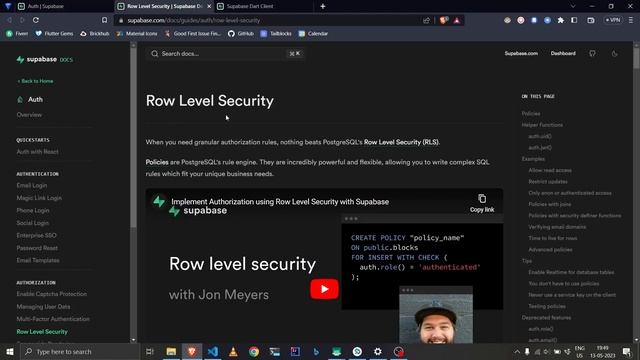Switch to Supabase Dart Client tab
Screen dimensions: 640x360
pos(263,6)
